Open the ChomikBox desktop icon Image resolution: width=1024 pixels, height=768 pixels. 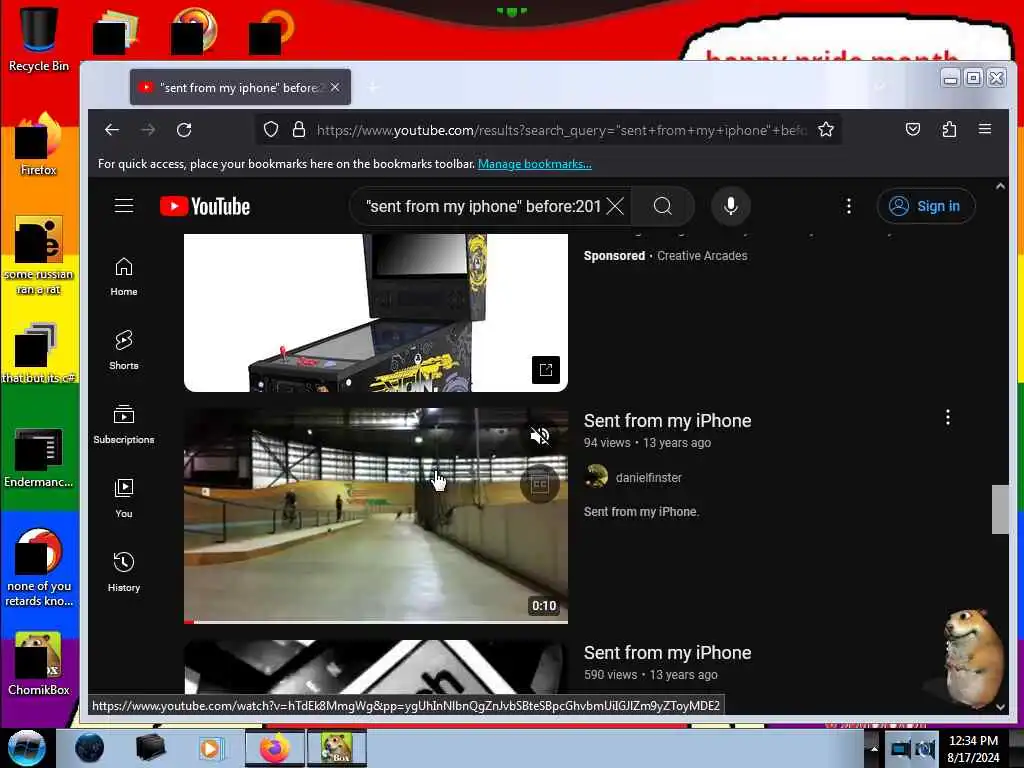(39, 664)
